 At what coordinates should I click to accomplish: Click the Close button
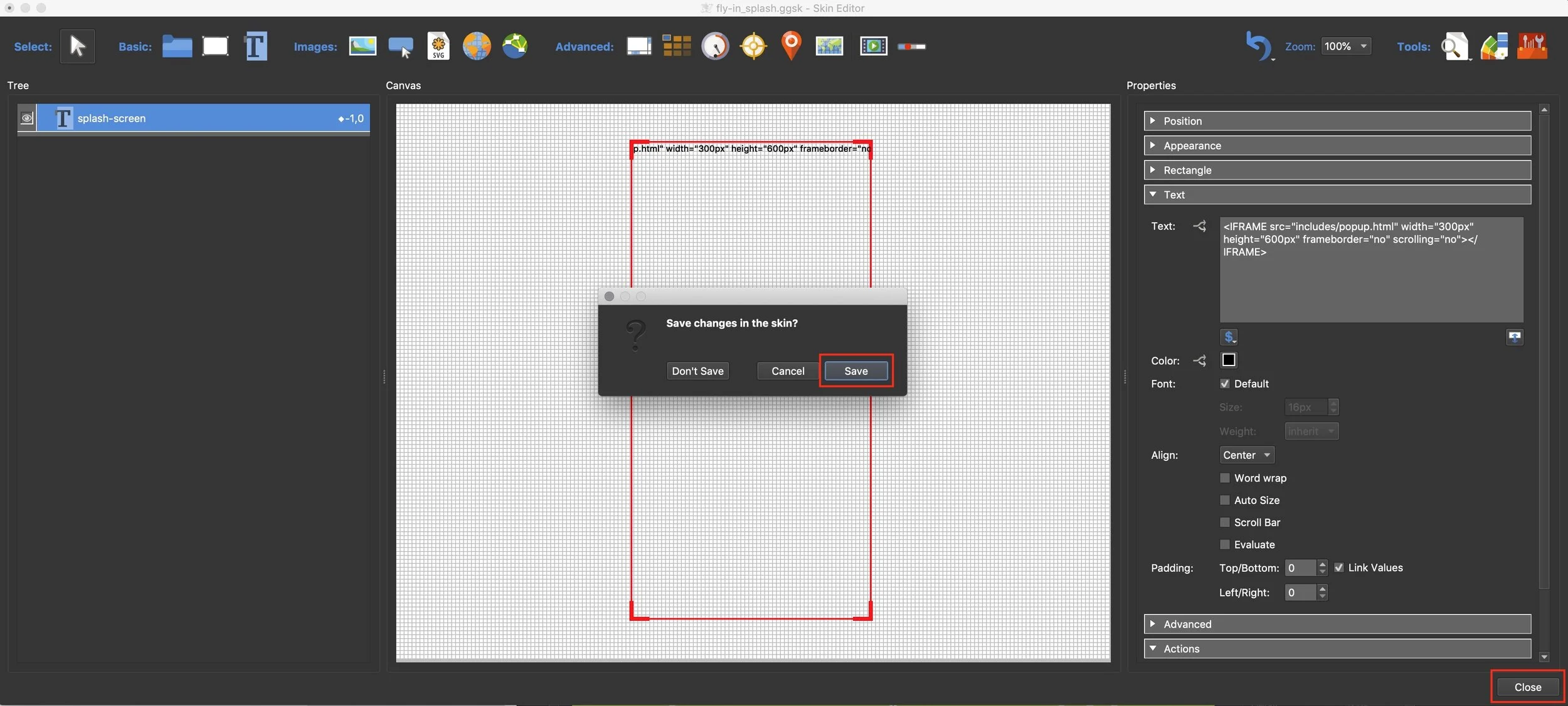tap(1527, 687)
